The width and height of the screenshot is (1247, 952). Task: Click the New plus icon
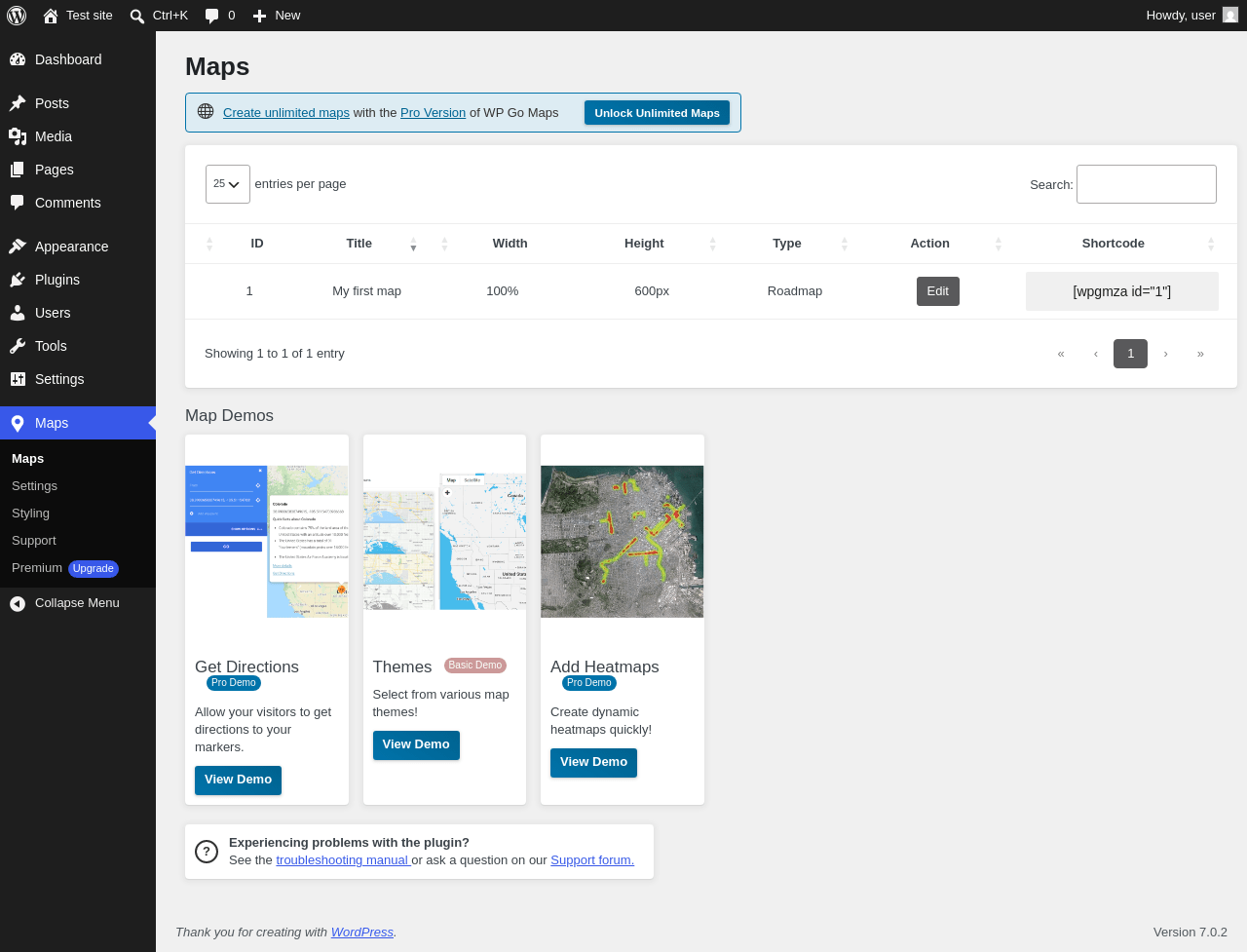pos(259,16)
